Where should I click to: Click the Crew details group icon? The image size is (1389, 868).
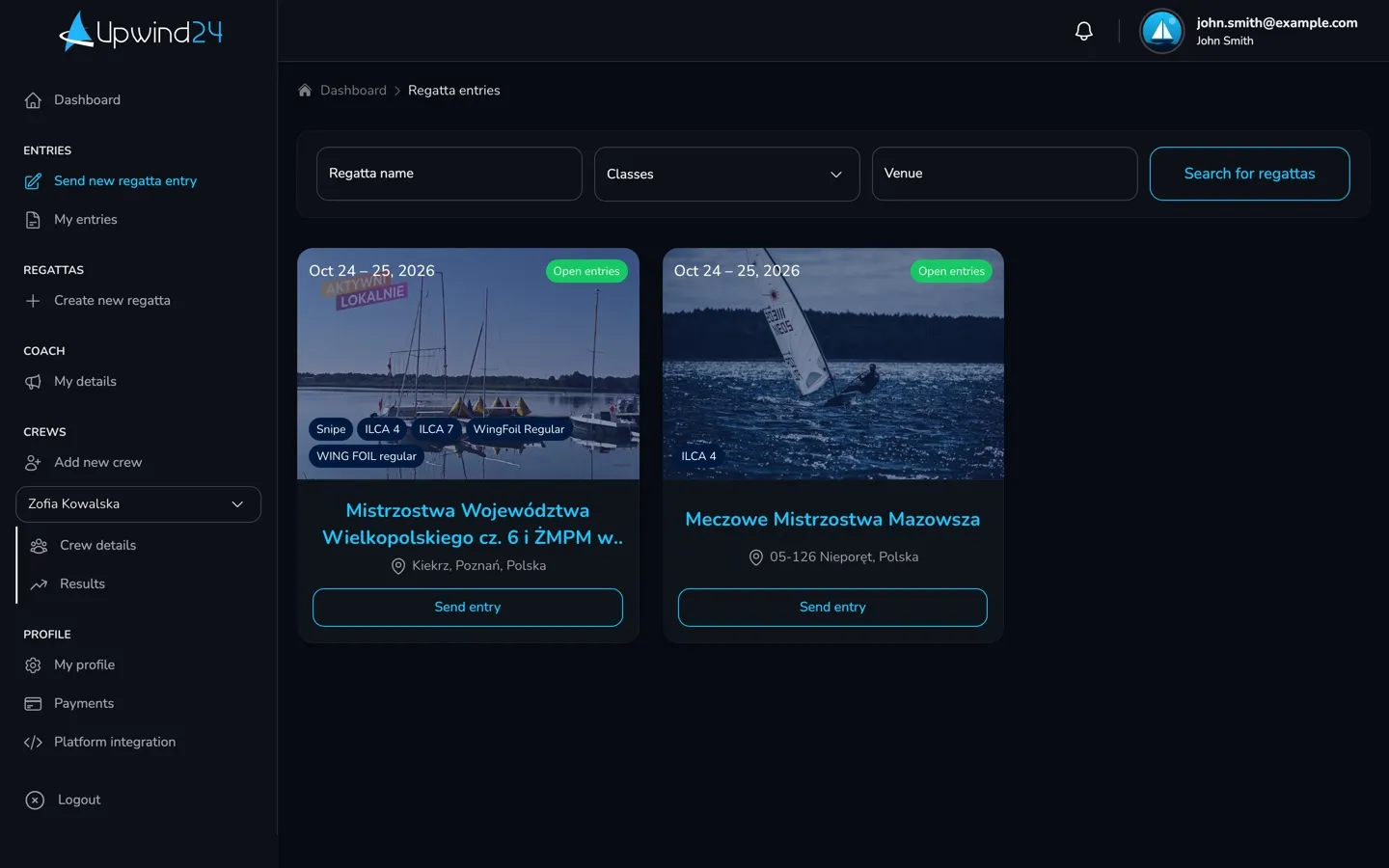39,546
